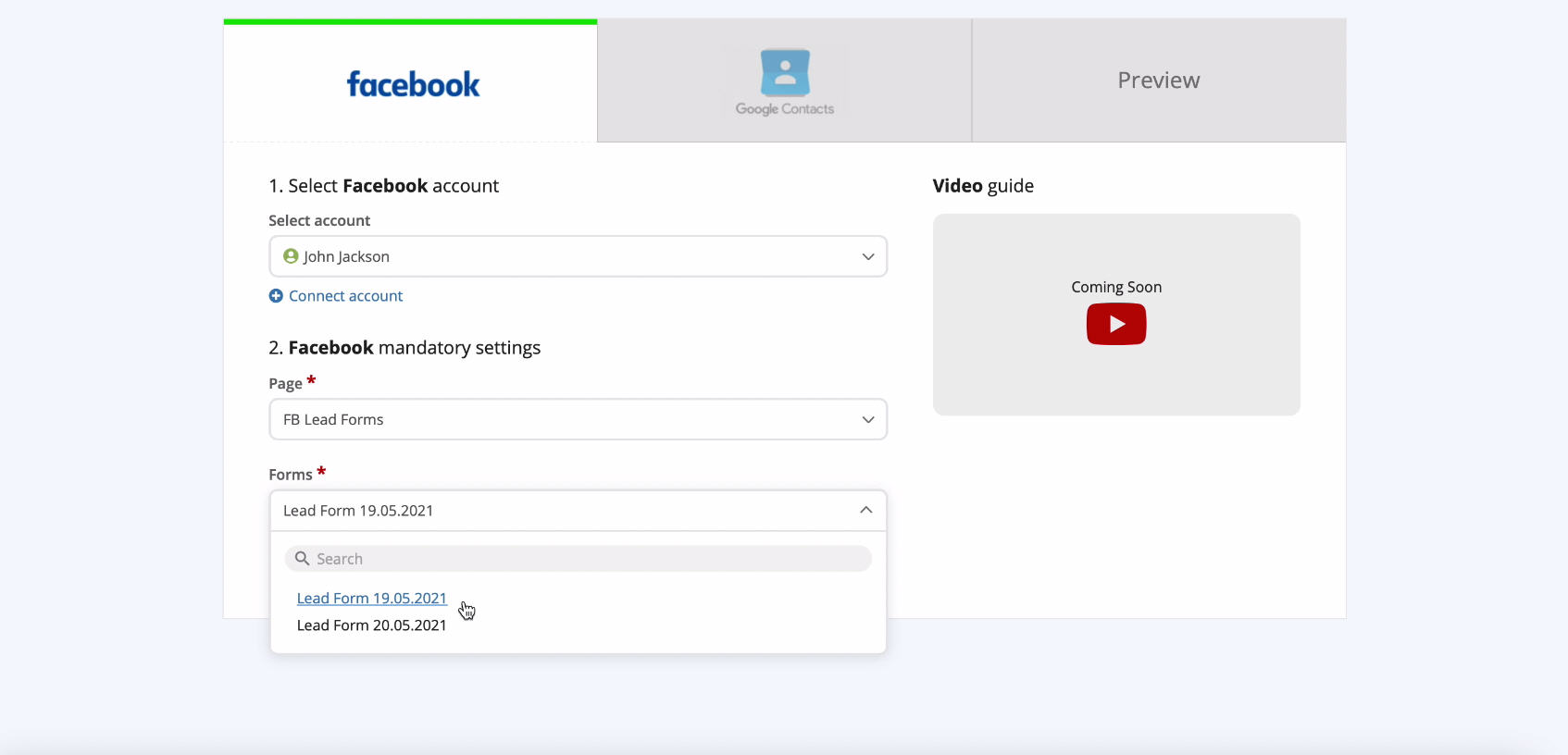Click the Connect account link
Viewport: 1568px width, 755px height.
pos(345,296)
